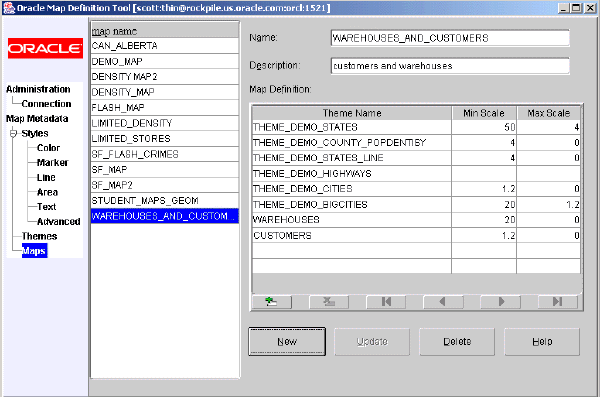The width and height of the screenshot is (600, 397).
Task: Open Themes in Map Metadata tree
Action: coord(39,236)
